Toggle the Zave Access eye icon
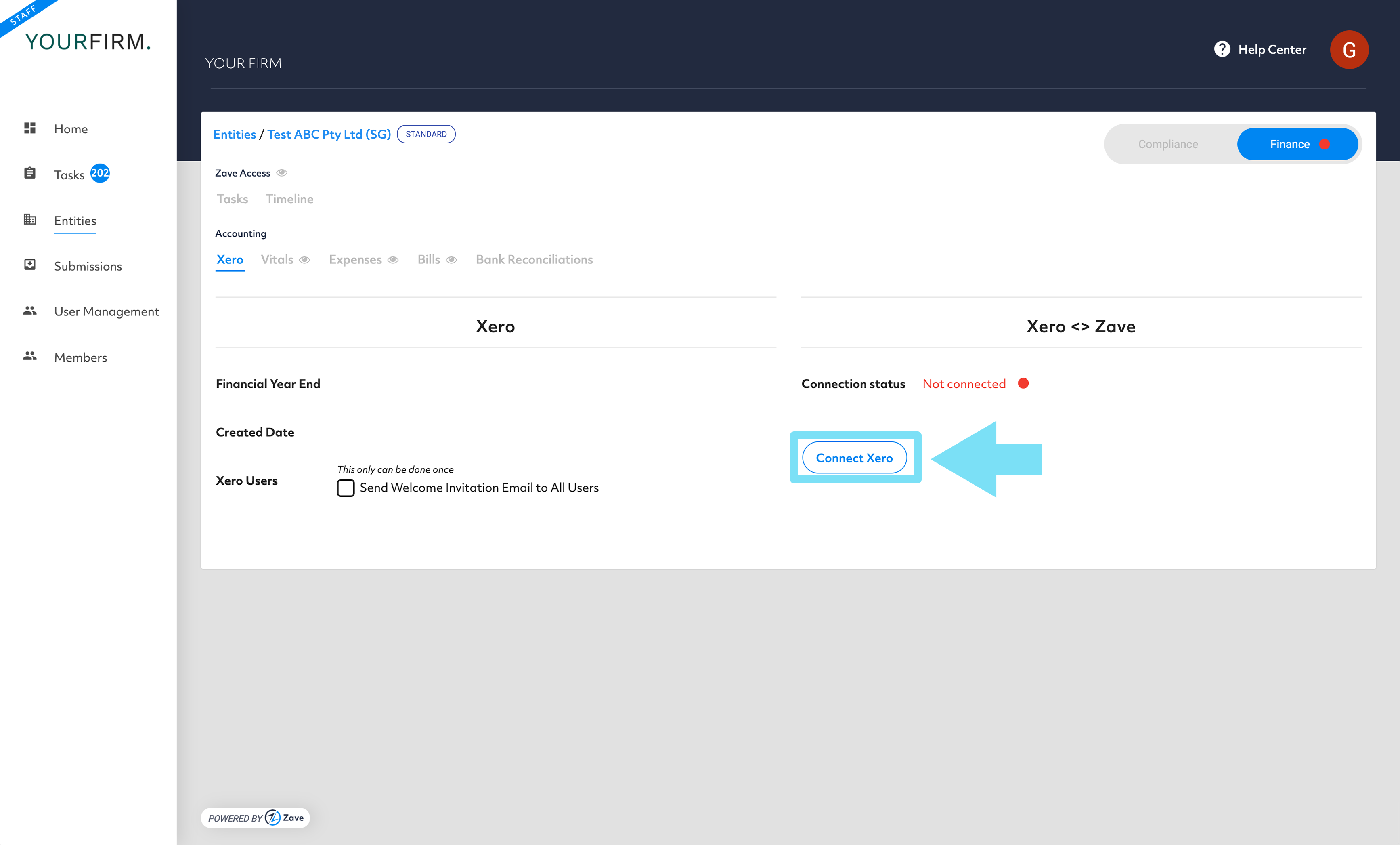 click(x=282, y=173)
